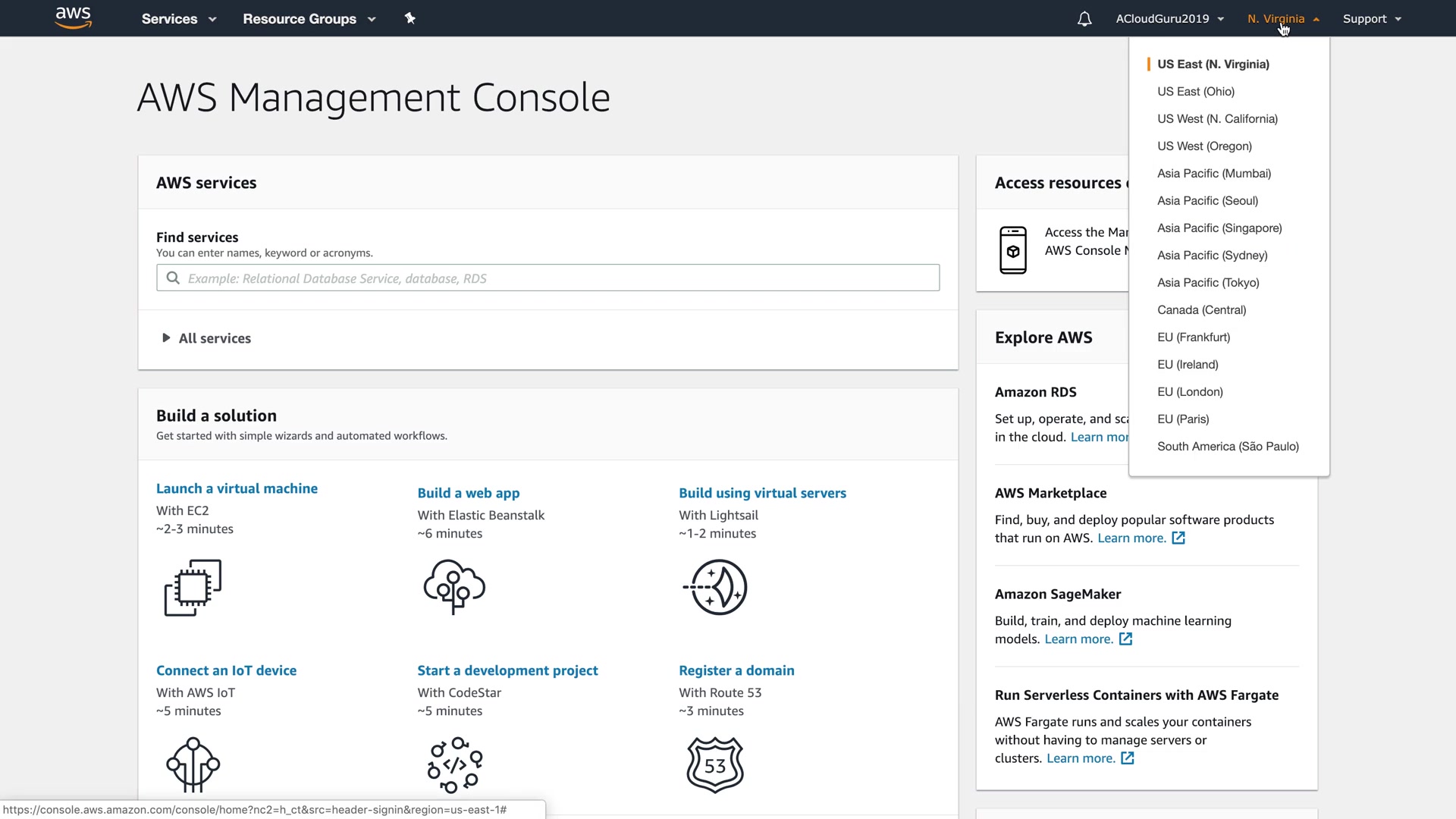
Task: Choose the EU (Ireland) region
Action: tap(1188, 365)
